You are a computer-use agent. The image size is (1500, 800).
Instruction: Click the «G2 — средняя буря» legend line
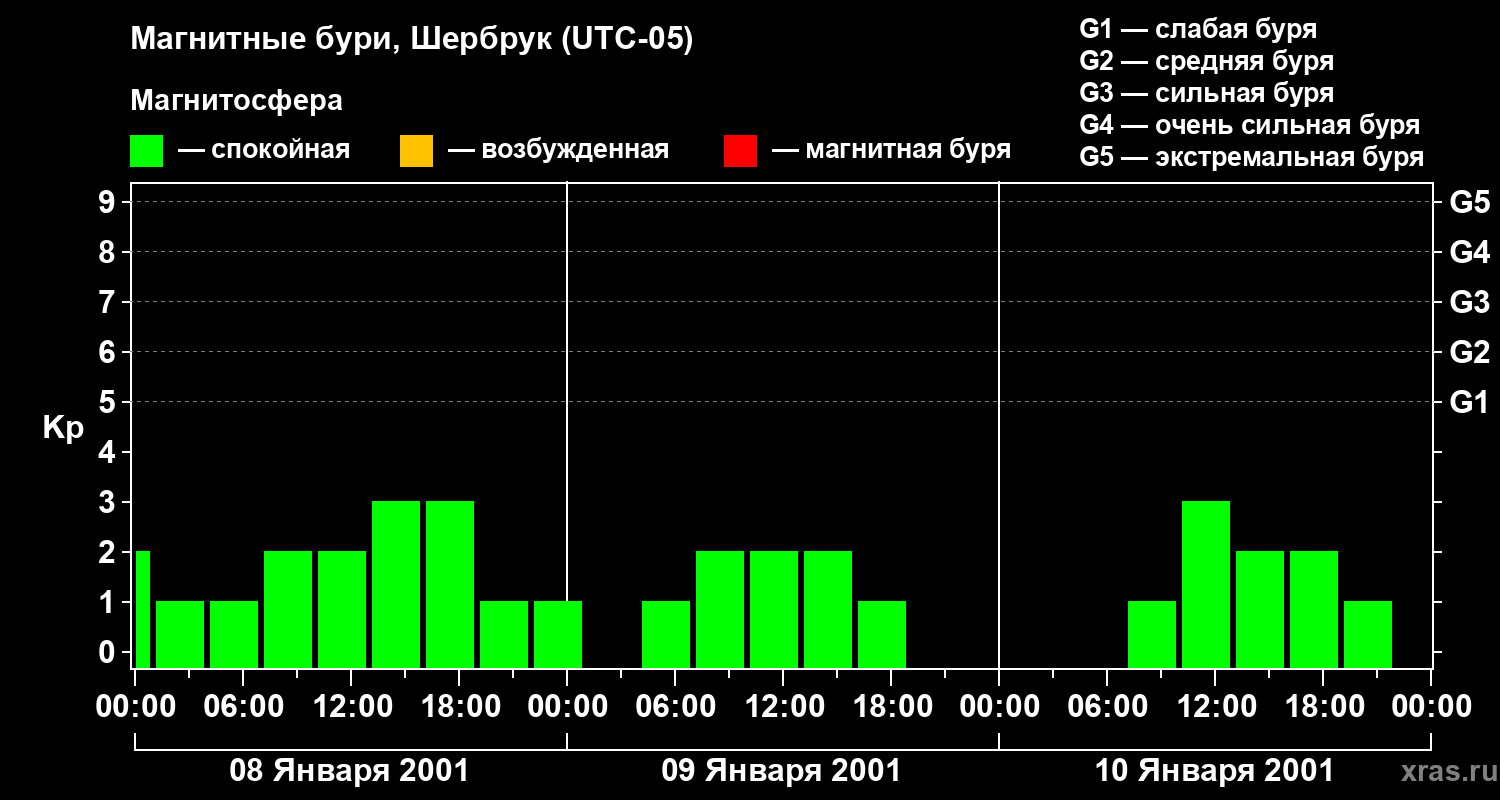coord(1207,61)
